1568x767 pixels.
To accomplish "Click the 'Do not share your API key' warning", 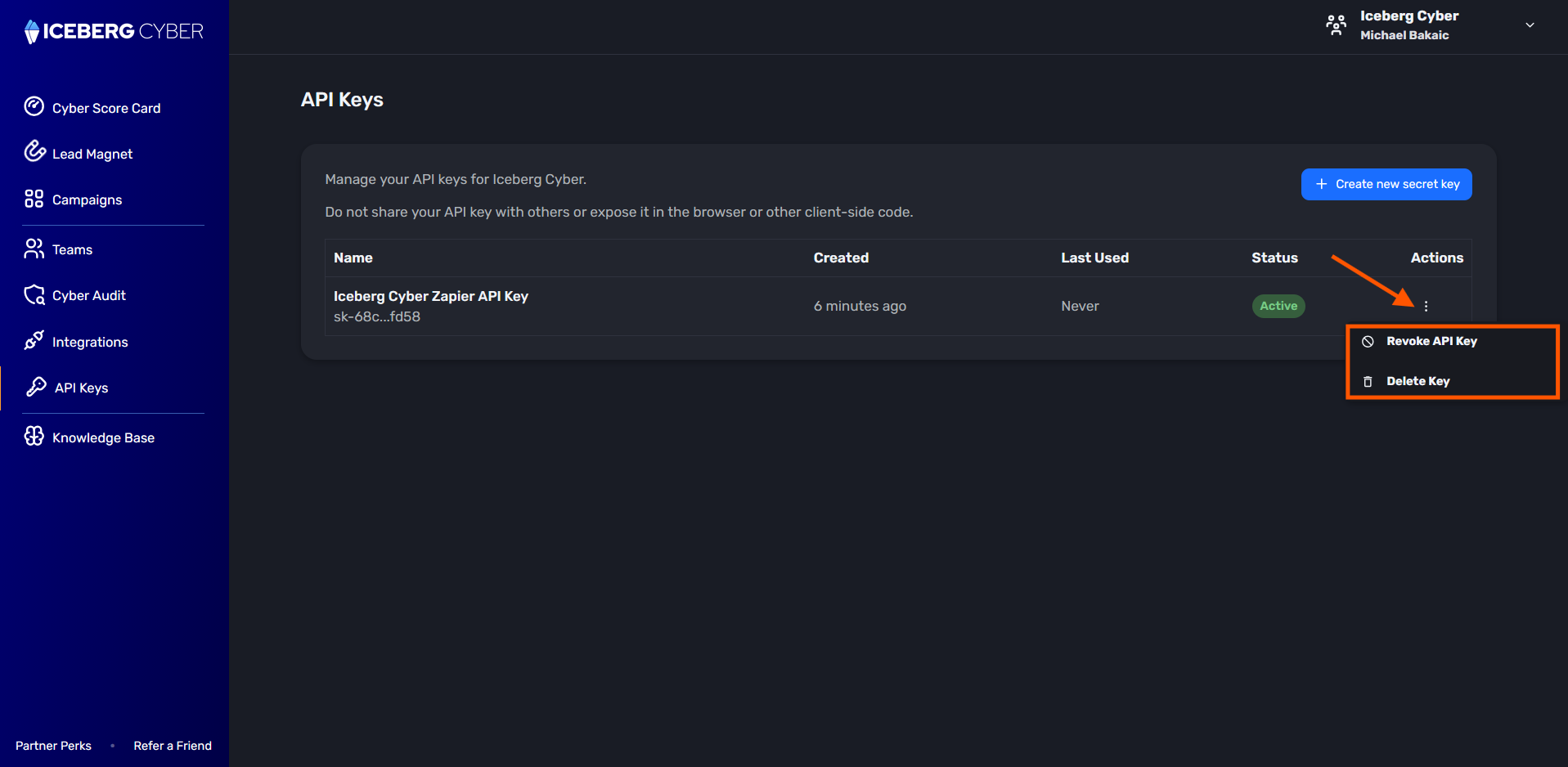I will tap(619, 212).
